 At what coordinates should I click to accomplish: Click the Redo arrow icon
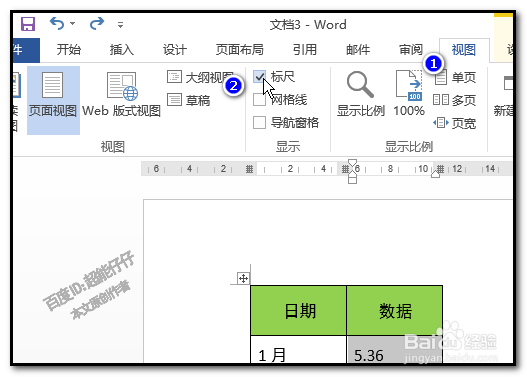(97, 24)
